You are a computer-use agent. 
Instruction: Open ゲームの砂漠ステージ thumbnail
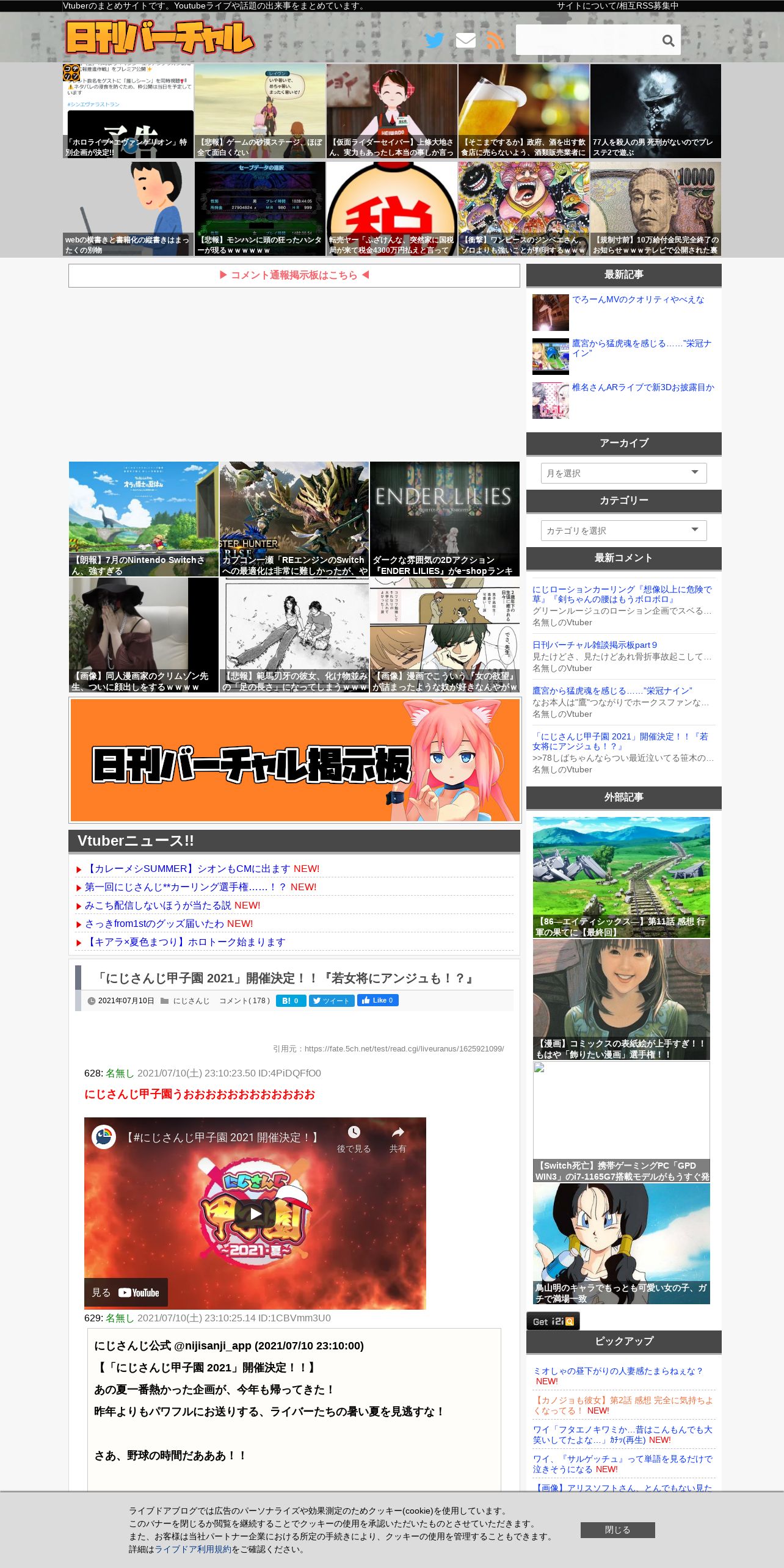tap(260, 111)
